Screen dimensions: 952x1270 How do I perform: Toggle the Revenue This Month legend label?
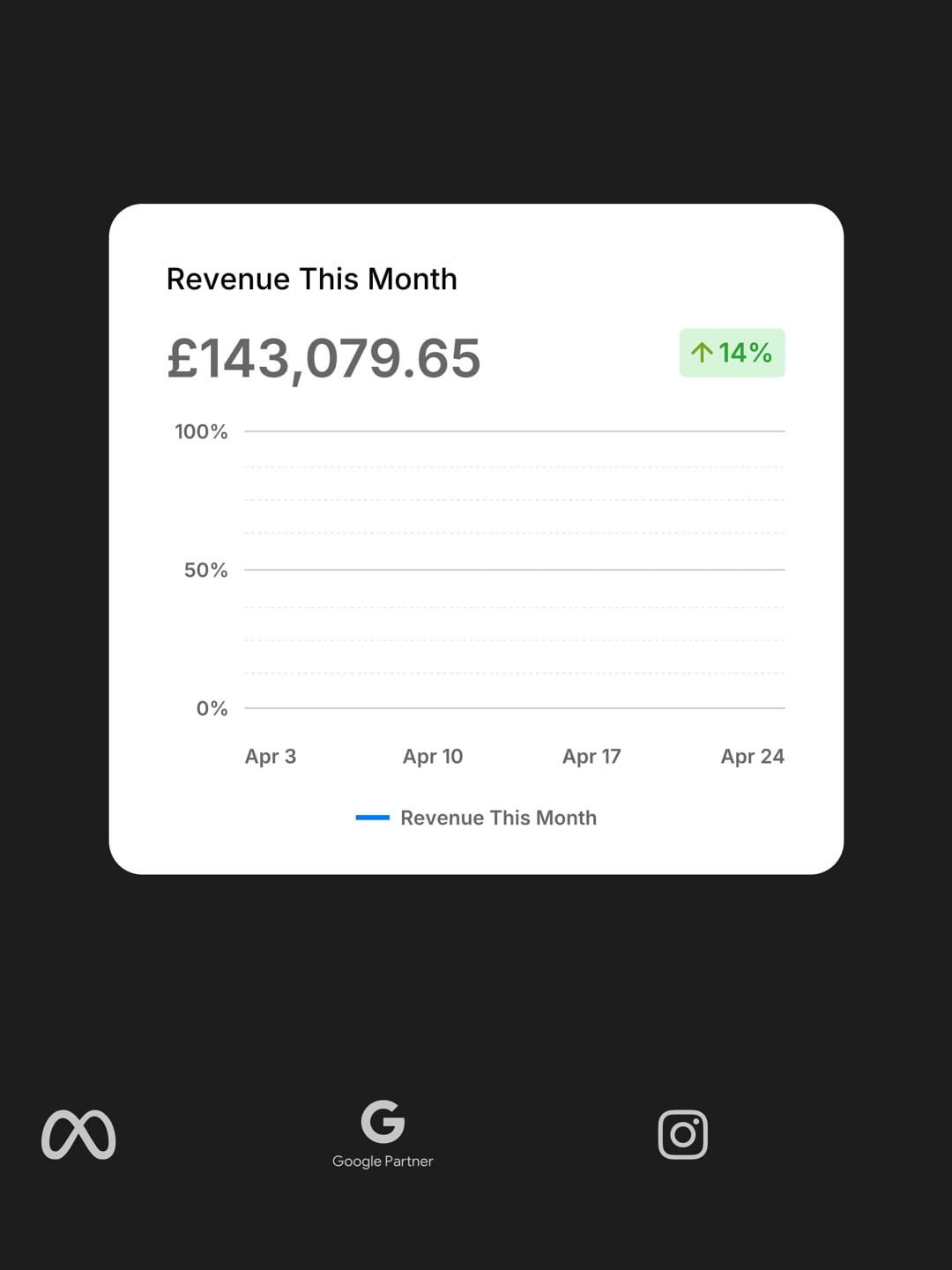(x=498, y=818)
